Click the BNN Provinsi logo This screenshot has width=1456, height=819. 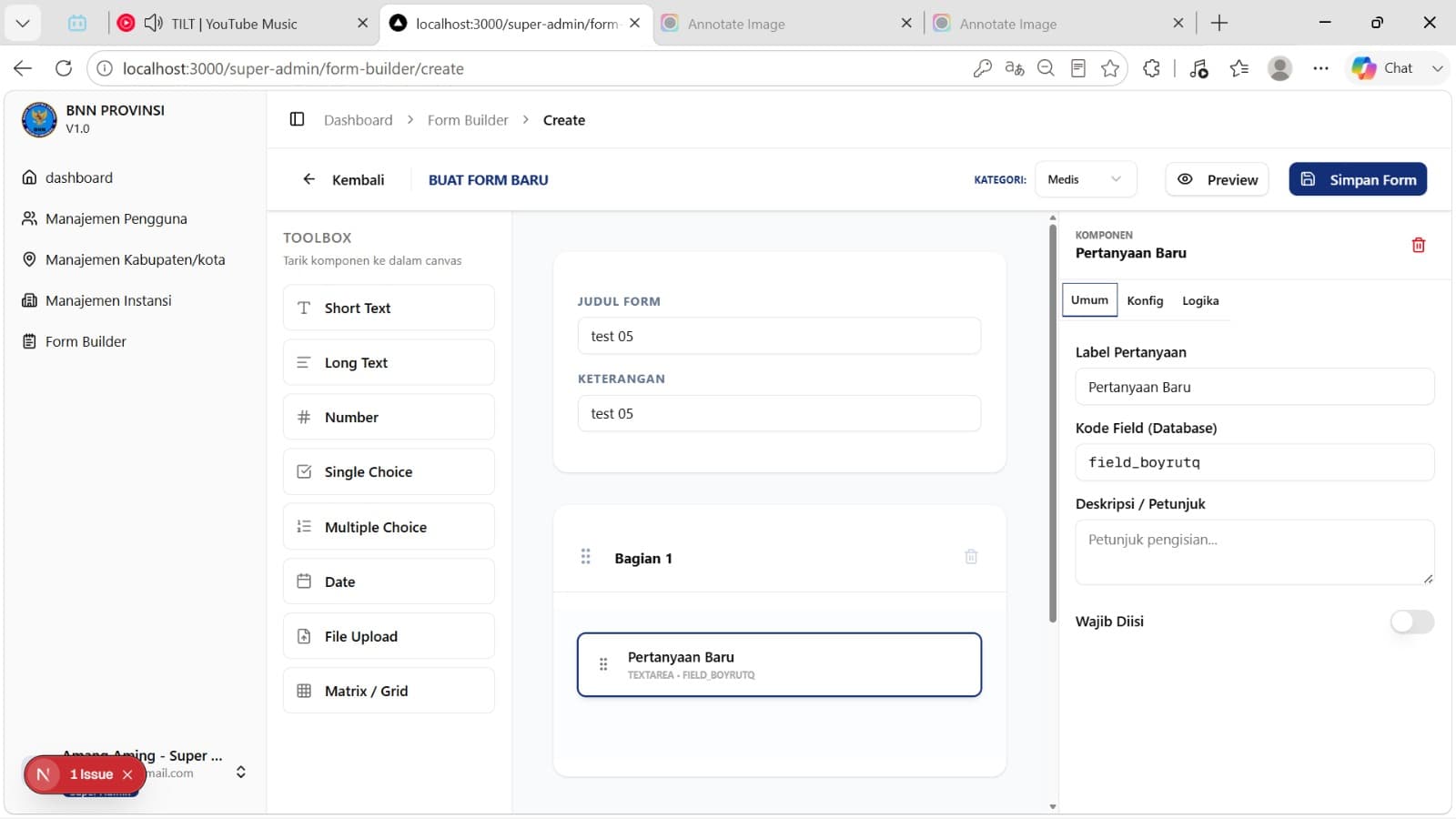[39, 119]
